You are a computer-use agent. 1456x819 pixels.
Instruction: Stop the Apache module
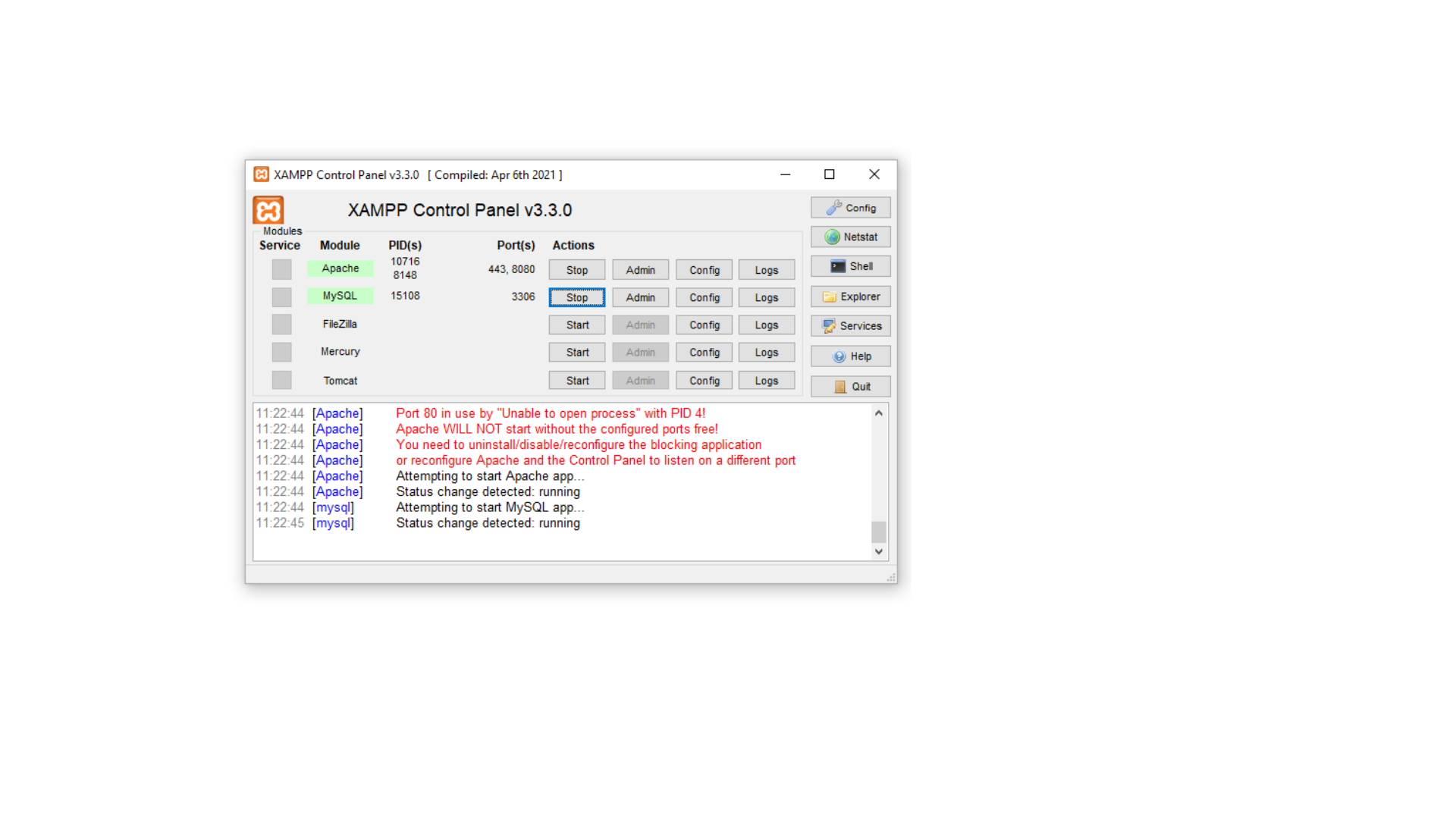(x=576, y=270)
